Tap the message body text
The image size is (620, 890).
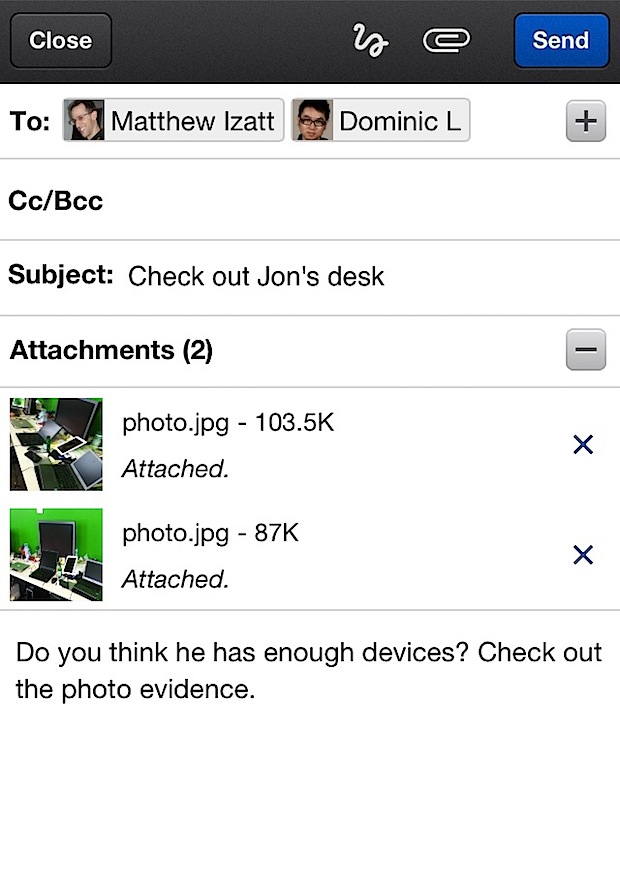pos(309,670)
